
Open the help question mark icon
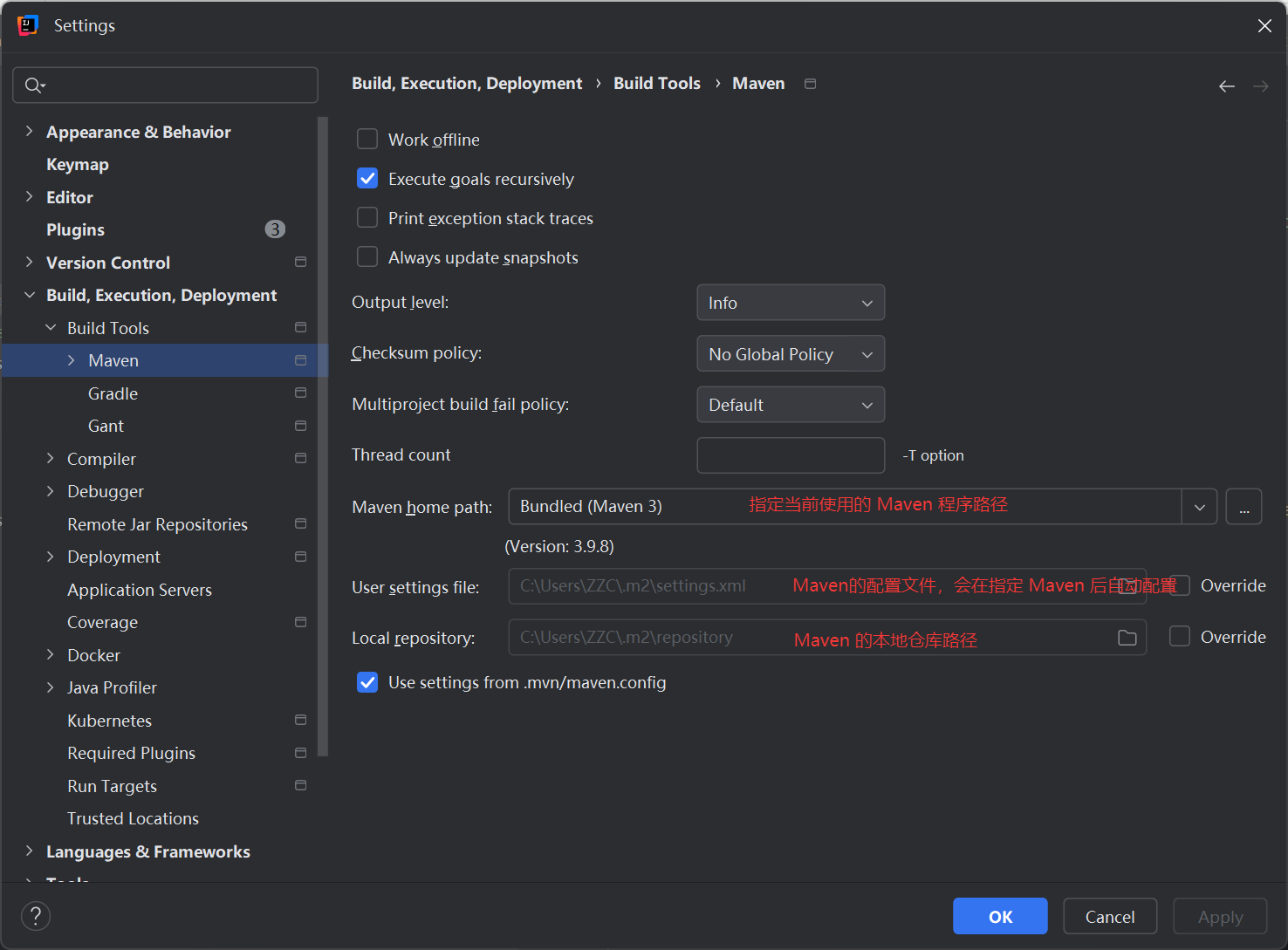pyautogui.click(x=36, y=916)
